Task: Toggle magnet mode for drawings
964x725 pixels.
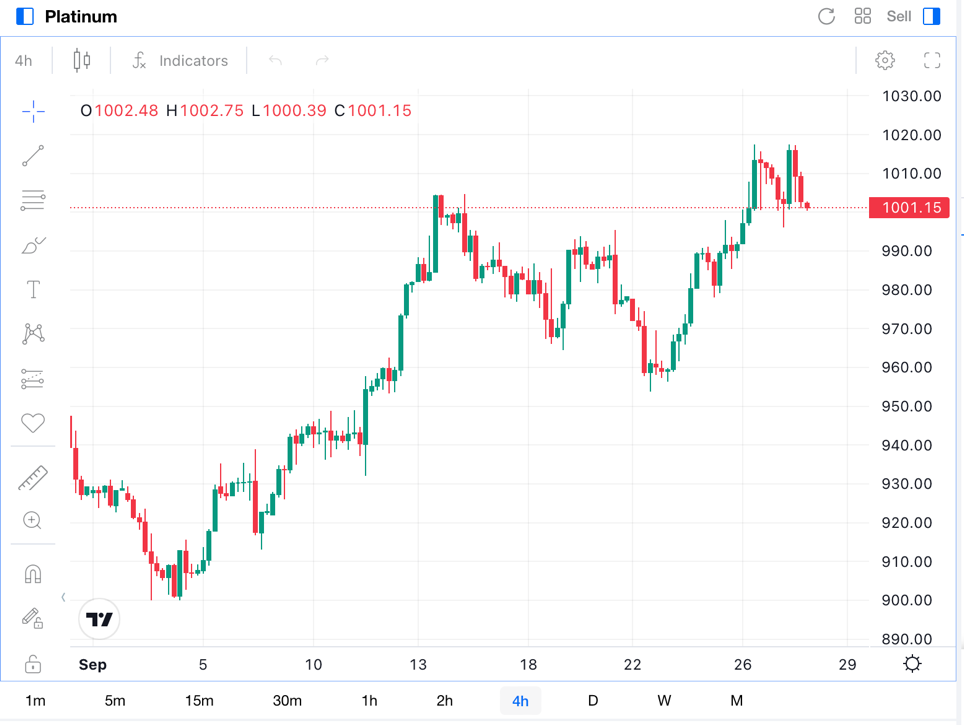Action: 33,574
